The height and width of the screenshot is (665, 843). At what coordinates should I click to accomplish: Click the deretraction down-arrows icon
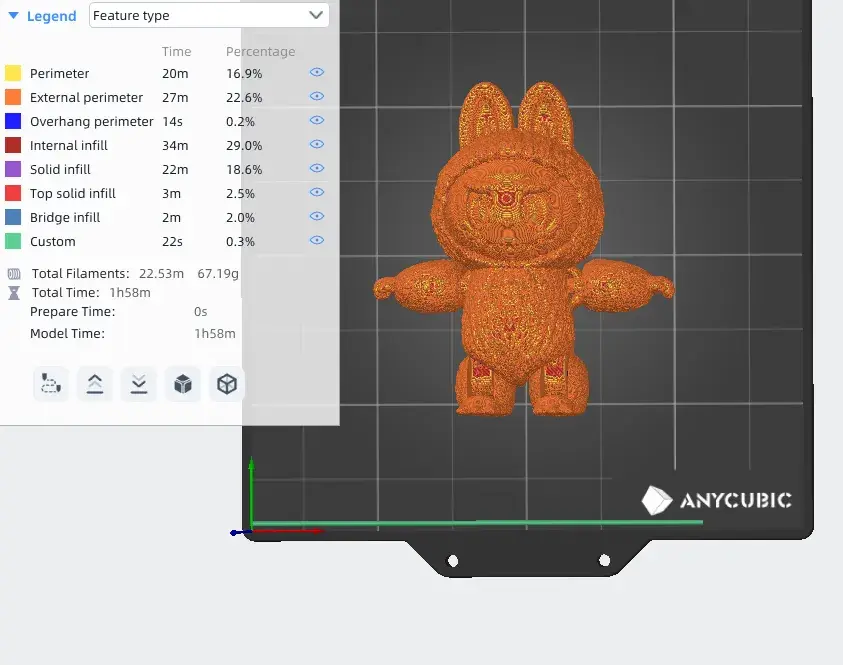point(138,384)
